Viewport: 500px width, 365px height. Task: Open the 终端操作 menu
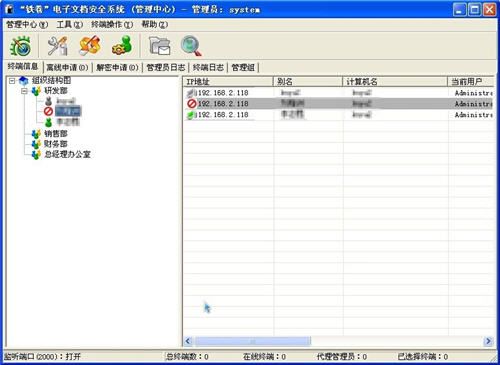pos(112,24)
